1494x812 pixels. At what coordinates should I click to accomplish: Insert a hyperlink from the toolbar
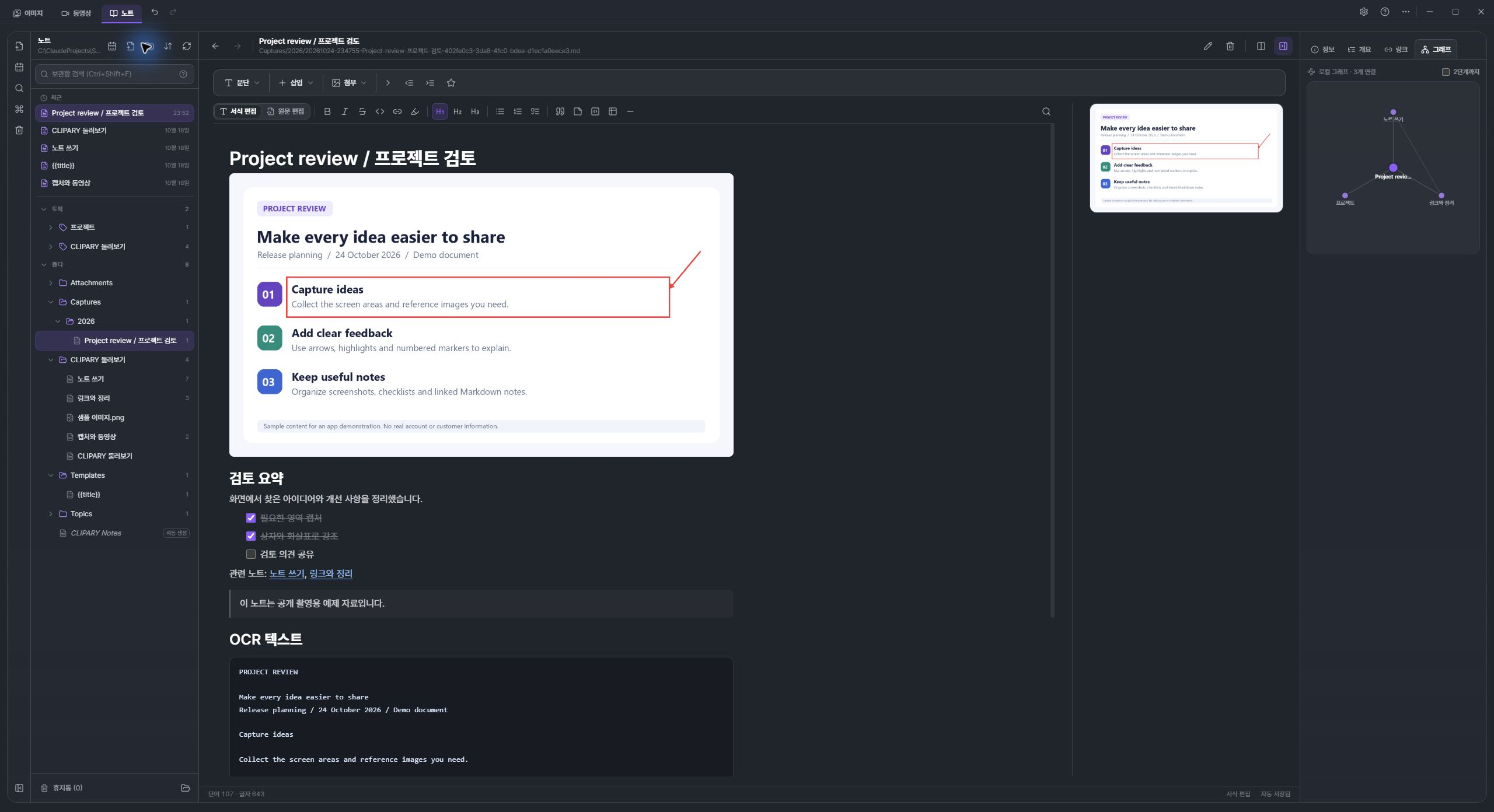tap(397, 111)
